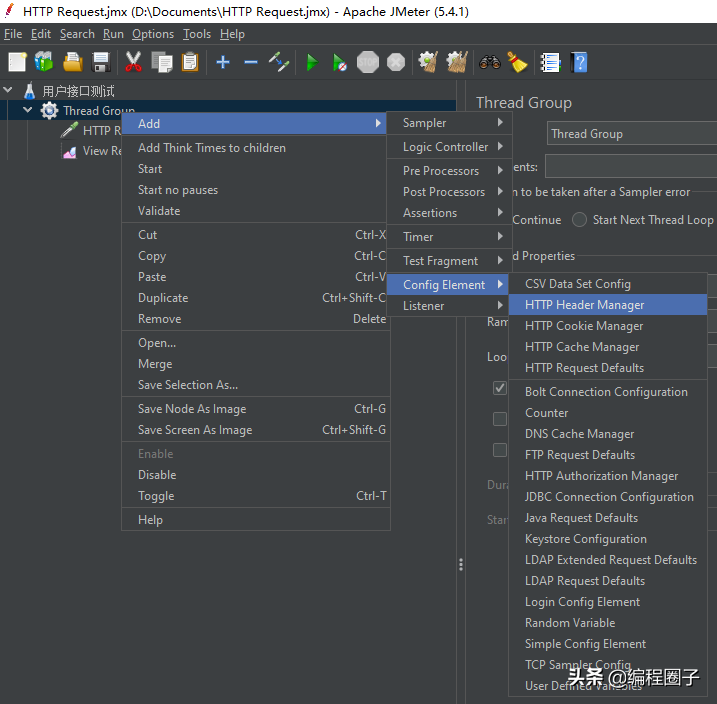Click the View Results listener icon
The image size is (717, 704).
[70, 152]
